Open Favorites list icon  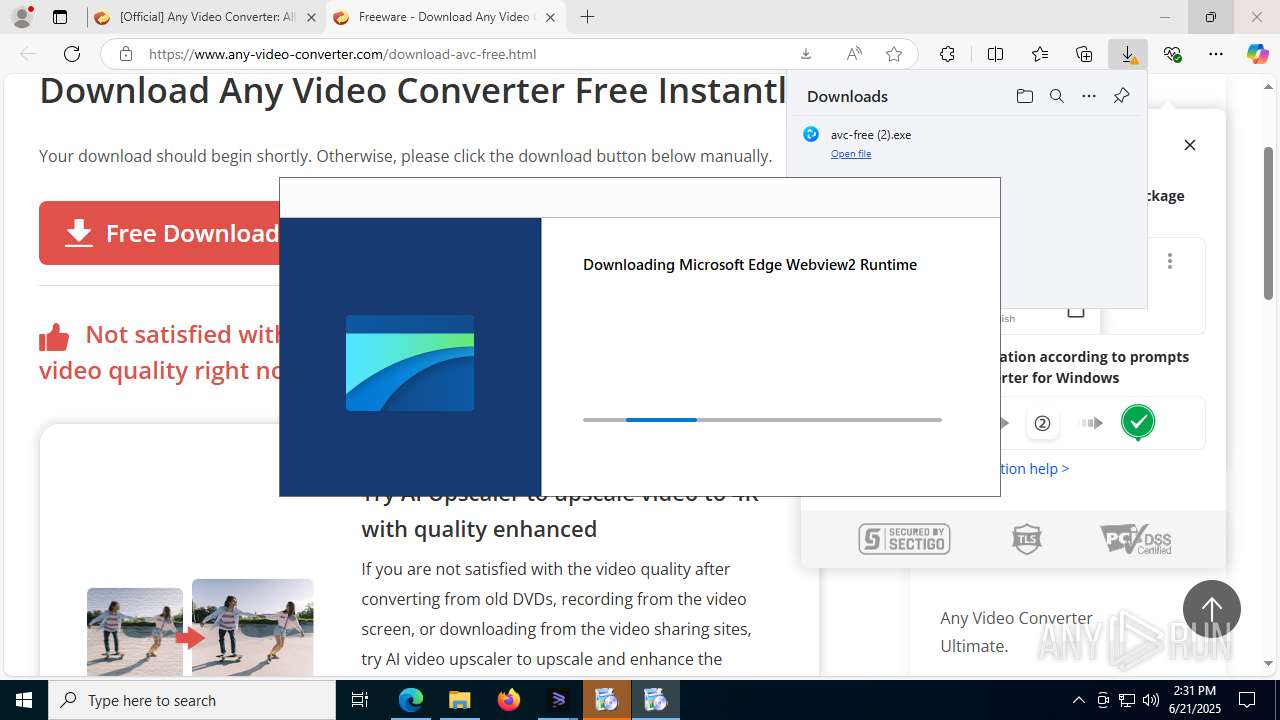1040,54
